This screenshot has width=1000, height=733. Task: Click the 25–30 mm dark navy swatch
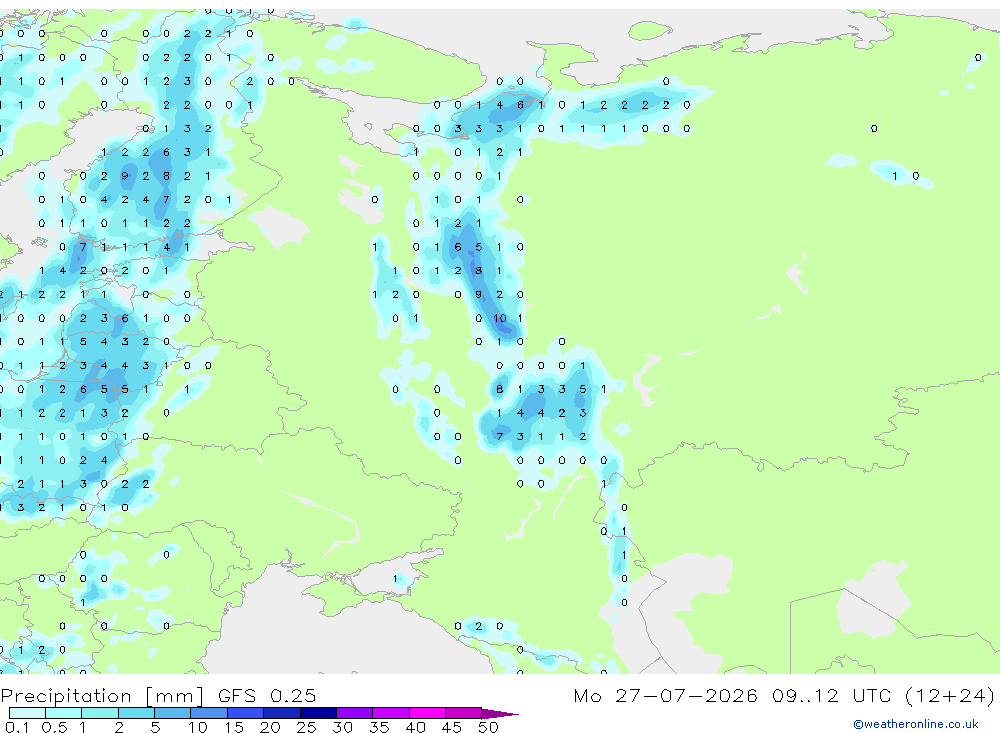[318, 713]
